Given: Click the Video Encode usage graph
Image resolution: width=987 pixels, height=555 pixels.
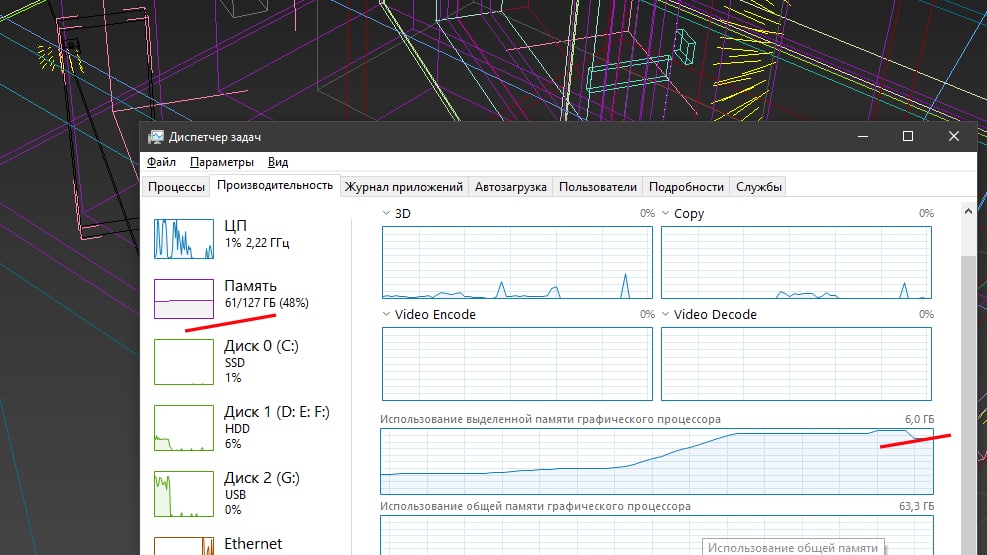Looking at the screenshot, I should pyautogui.click(x=517, y=364).
